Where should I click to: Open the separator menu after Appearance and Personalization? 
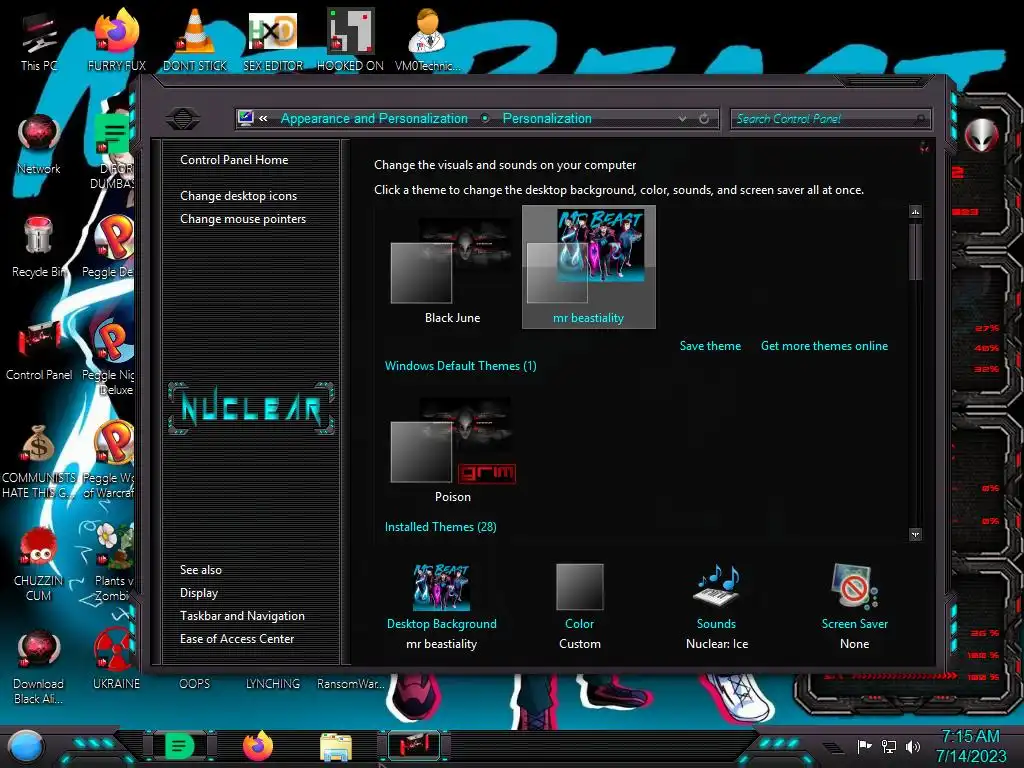[485, 118]
